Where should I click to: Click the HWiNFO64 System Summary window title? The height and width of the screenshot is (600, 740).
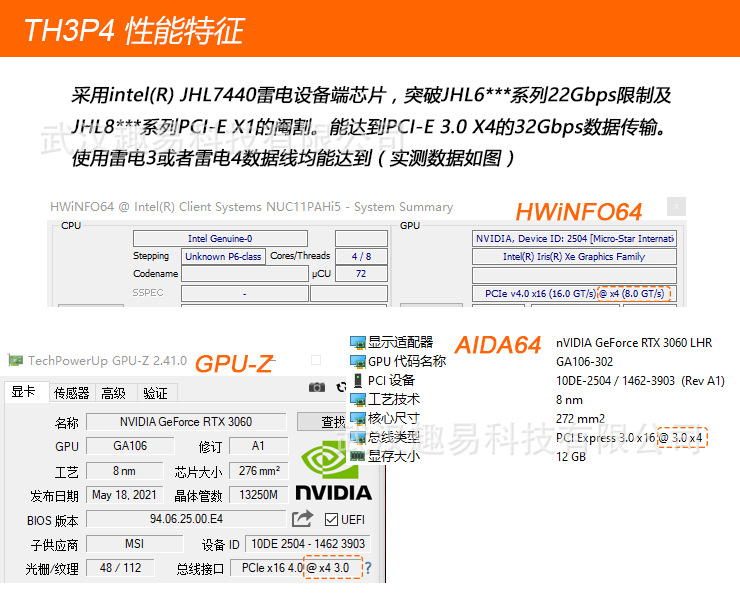[251, 207]
